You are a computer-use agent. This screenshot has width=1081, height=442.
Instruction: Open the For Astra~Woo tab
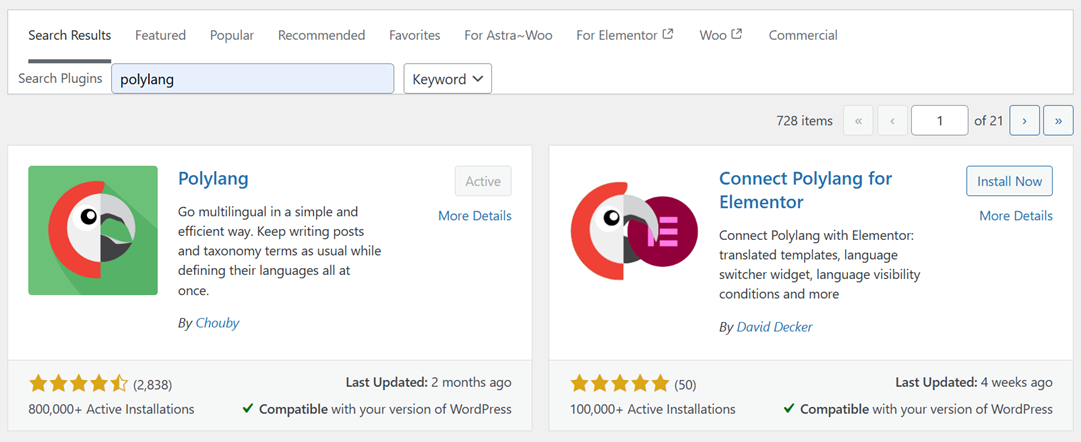(x=508, y=35)
